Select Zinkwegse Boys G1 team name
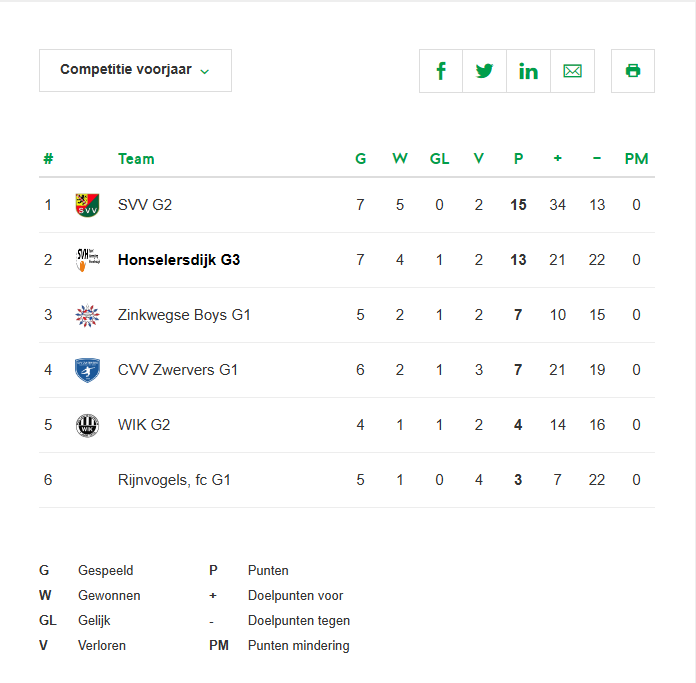The width and height of the screenshot is (696, 683). point(184,315)
